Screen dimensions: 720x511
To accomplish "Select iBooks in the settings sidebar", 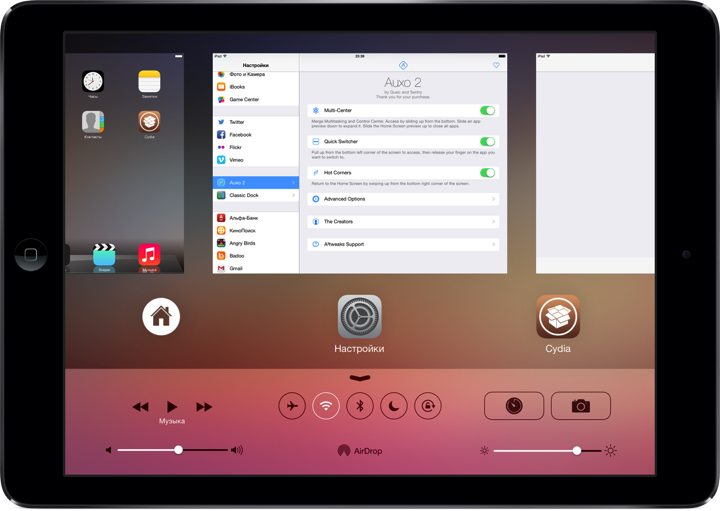I will point(256,87).
